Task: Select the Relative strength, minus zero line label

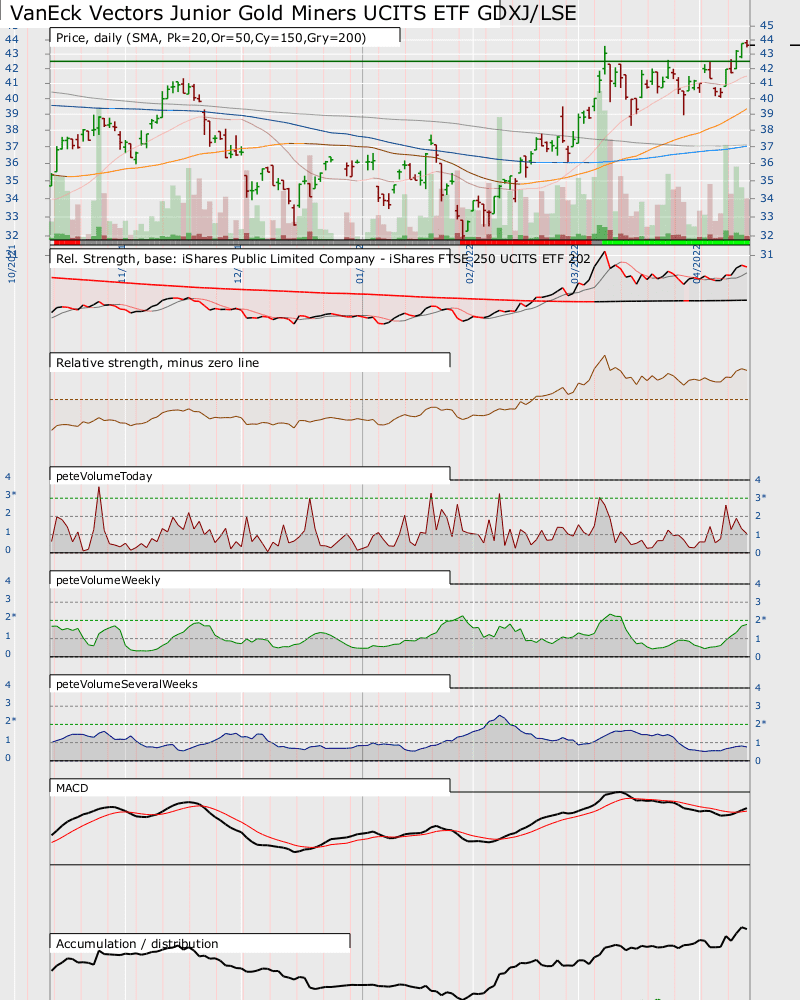Action: [158, 363]
